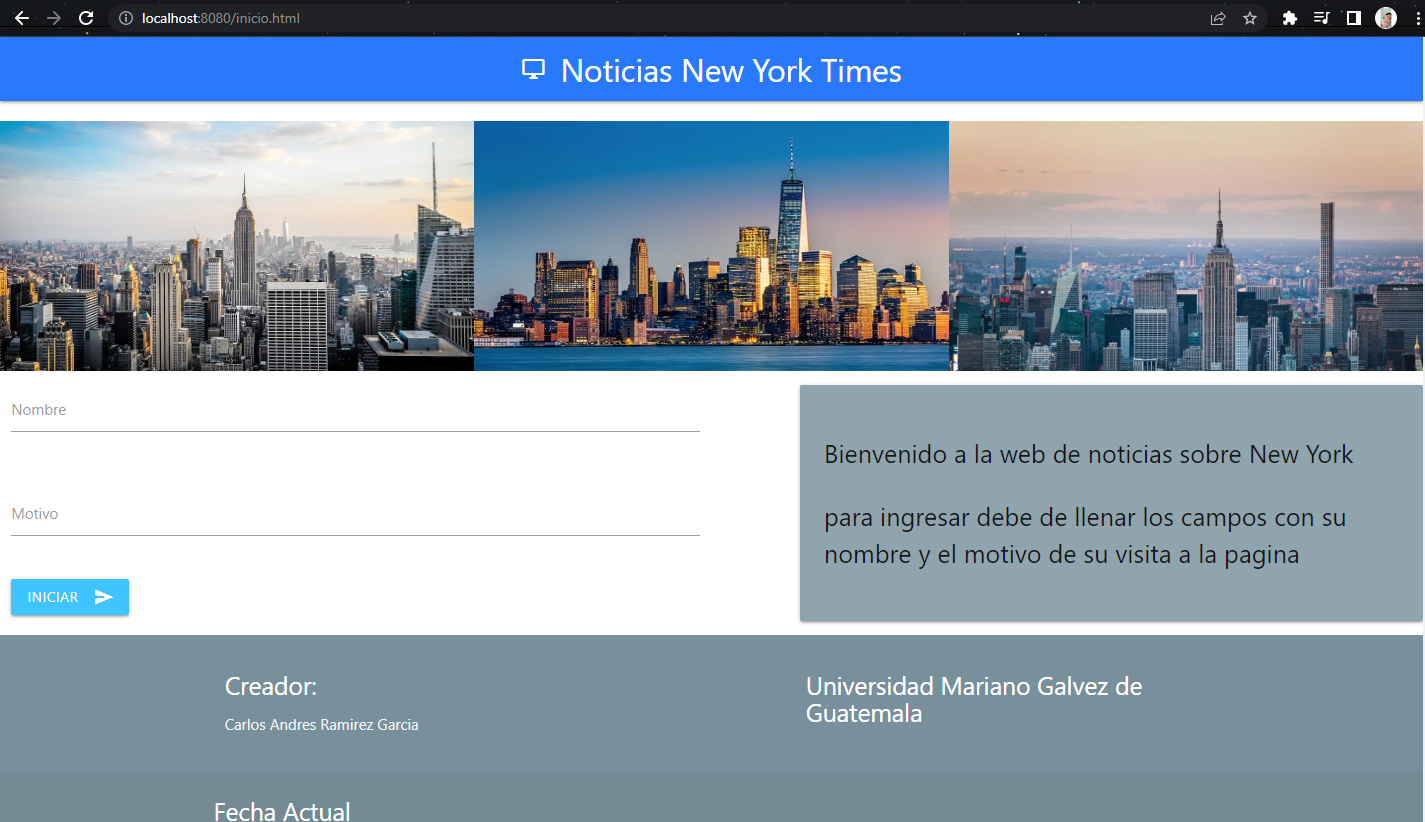Click the share icon in the address bar

pyautogui.click(x=1216, y=17)
